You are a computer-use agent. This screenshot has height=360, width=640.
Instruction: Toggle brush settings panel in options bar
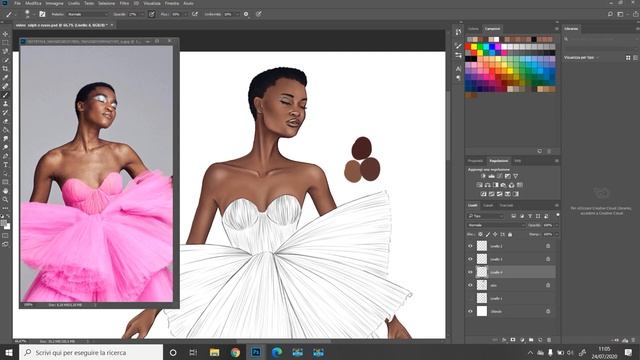click(42, 14)
